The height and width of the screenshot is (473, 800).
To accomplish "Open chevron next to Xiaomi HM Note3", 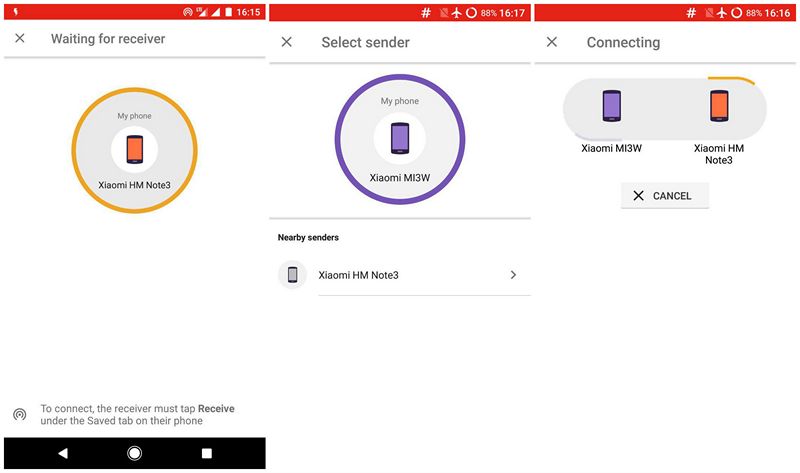I will coord(513,275).
